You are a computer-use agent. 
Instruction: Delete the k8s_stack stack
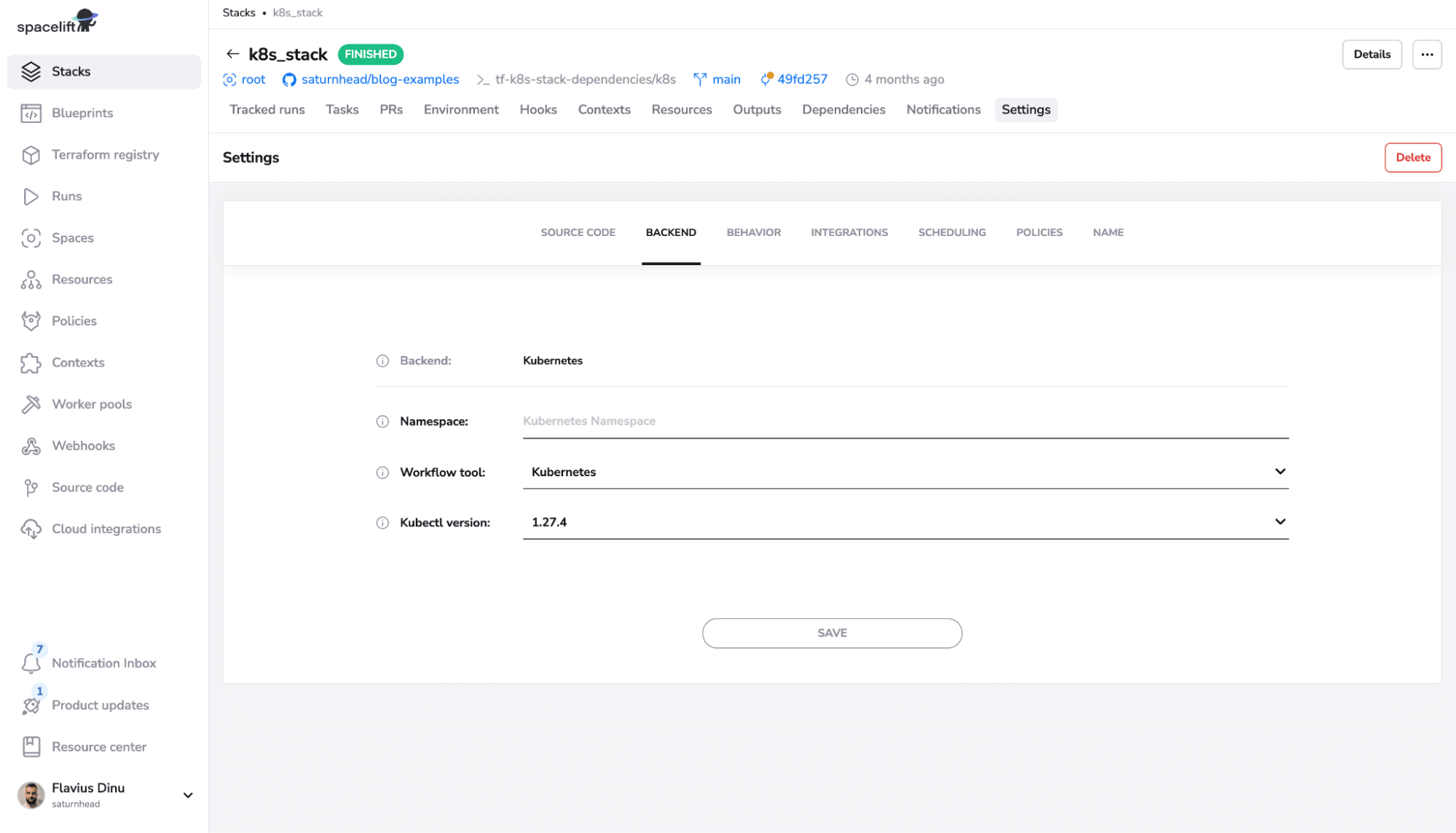point(1412,157)
